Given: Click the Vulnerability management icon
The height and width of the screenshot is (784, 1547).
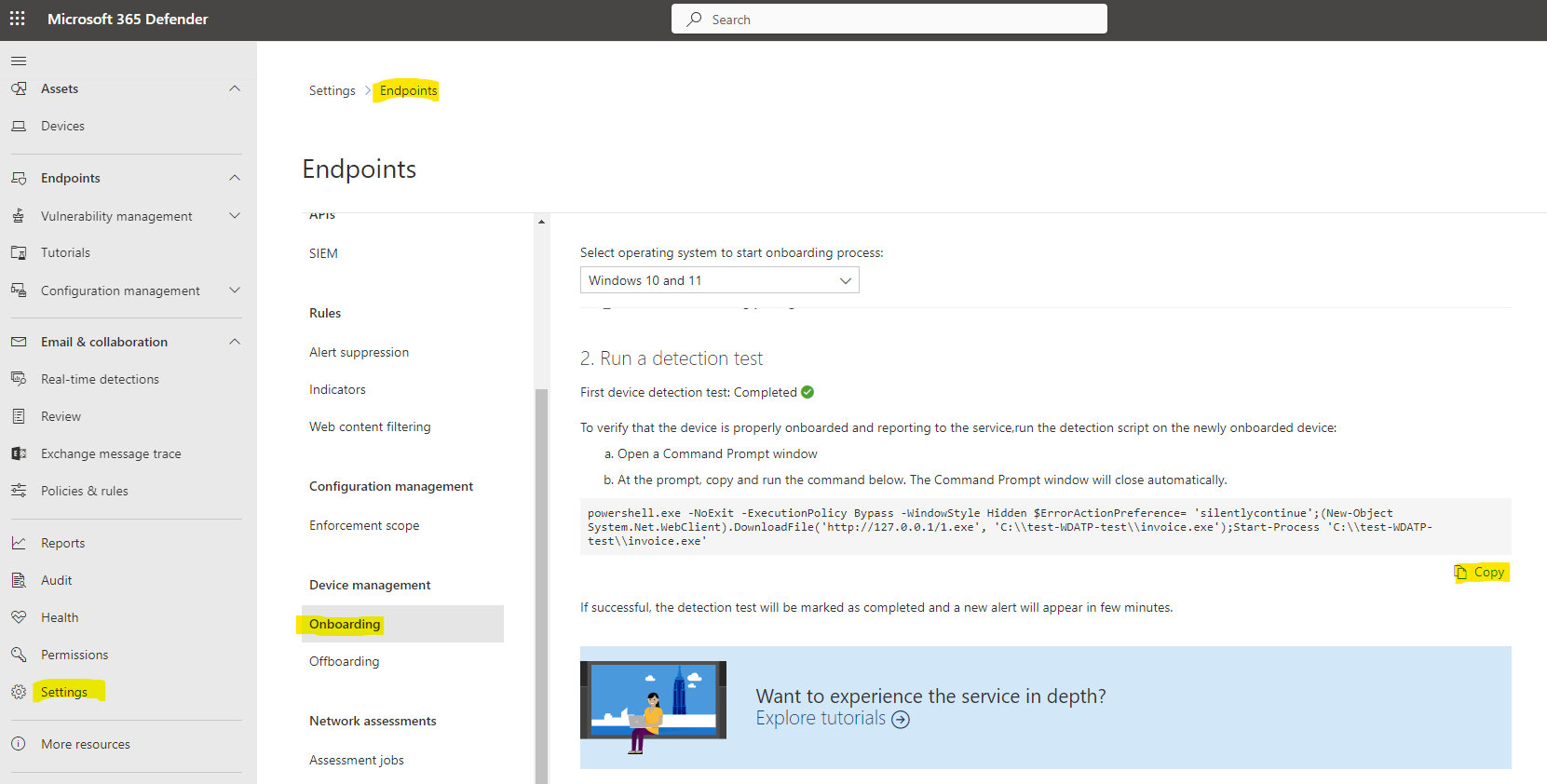Looking at the screenshot, I should click(x=19, y=215).
